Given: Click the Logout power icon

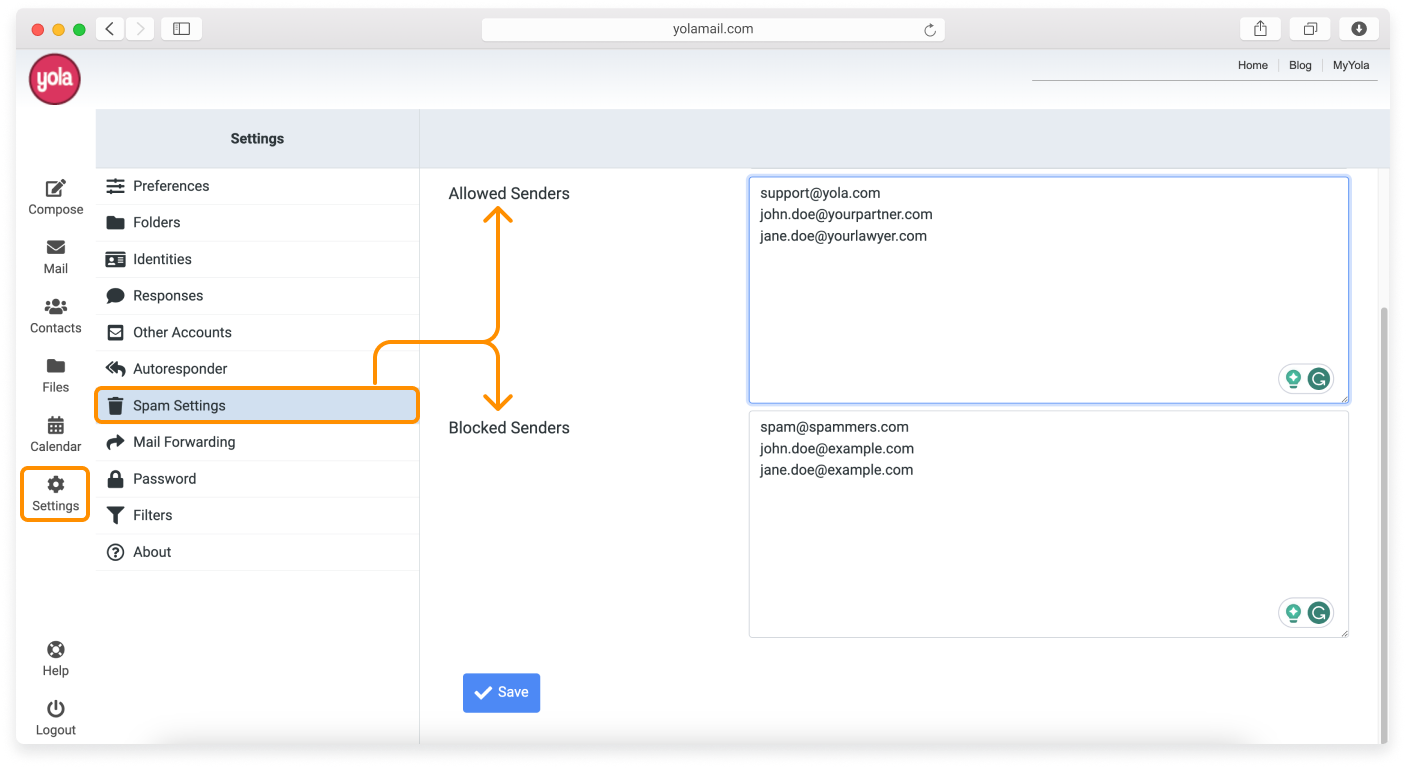Looking at the screenshot, I should (56, 710).
